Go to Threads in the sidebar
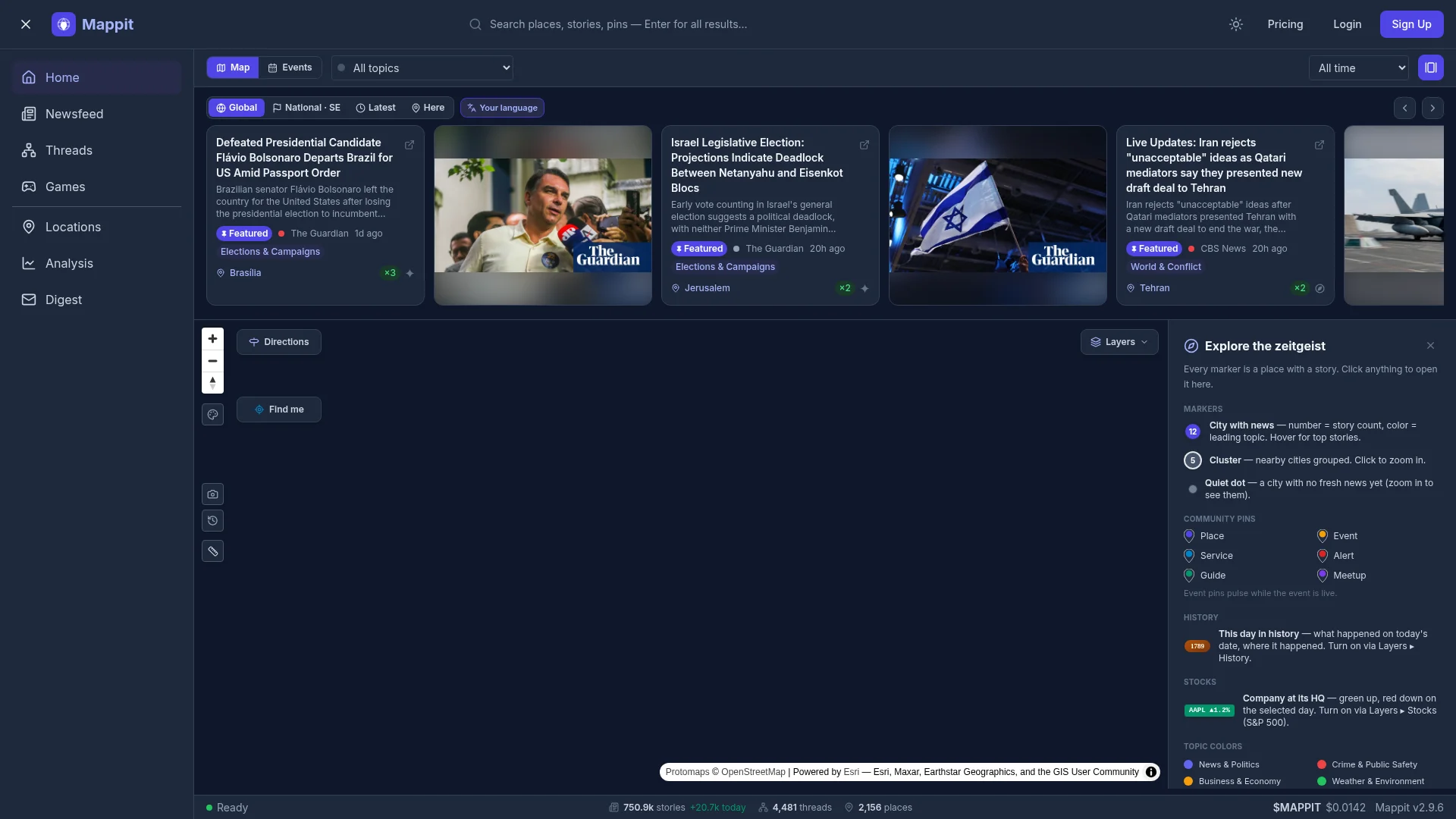Viewport: 1456px width, 819px height. click(96, 150)
